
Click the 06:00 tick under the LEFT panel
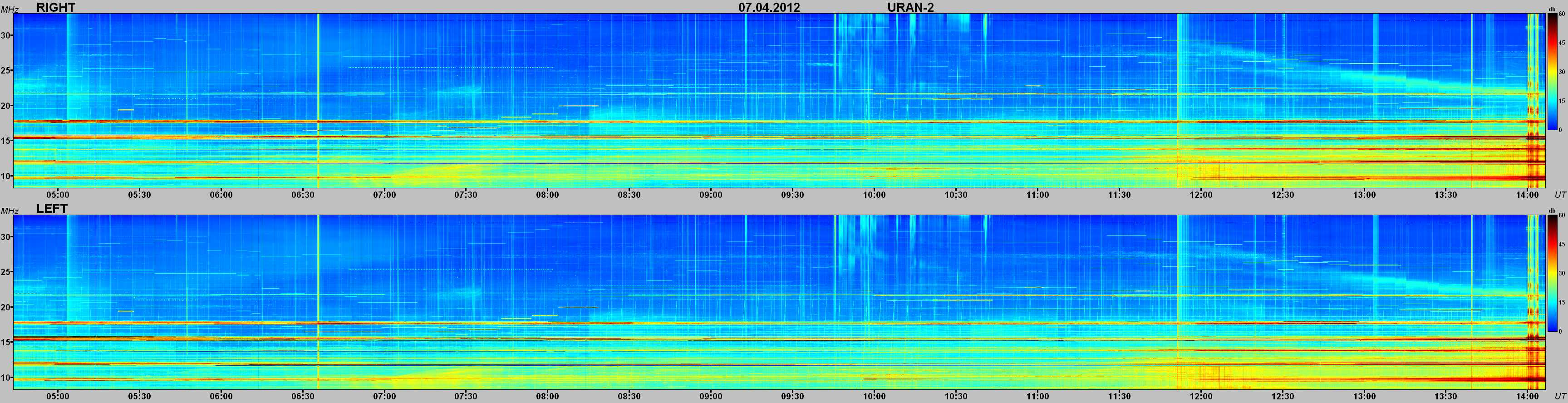tap(221, 396)
